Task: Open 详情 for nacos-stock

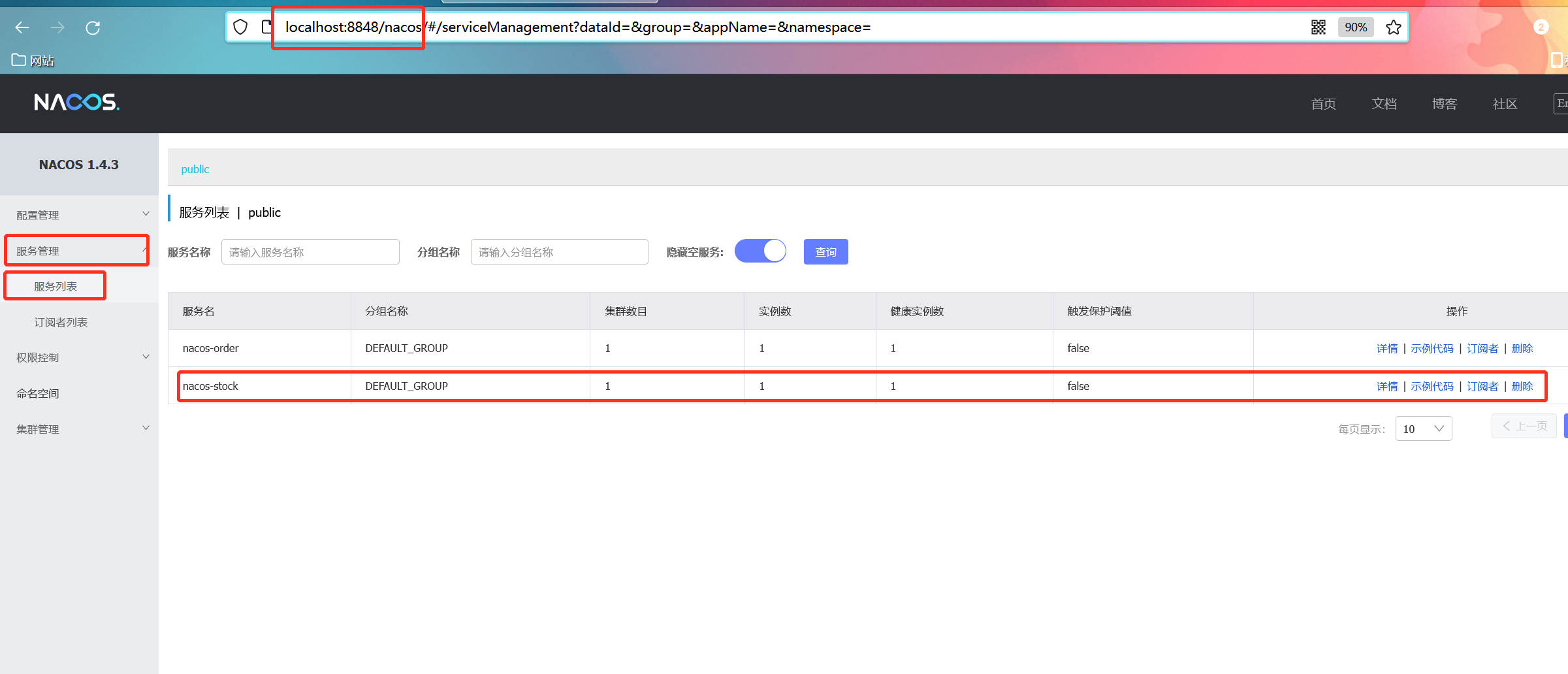Action: [x=1387, y=387]
